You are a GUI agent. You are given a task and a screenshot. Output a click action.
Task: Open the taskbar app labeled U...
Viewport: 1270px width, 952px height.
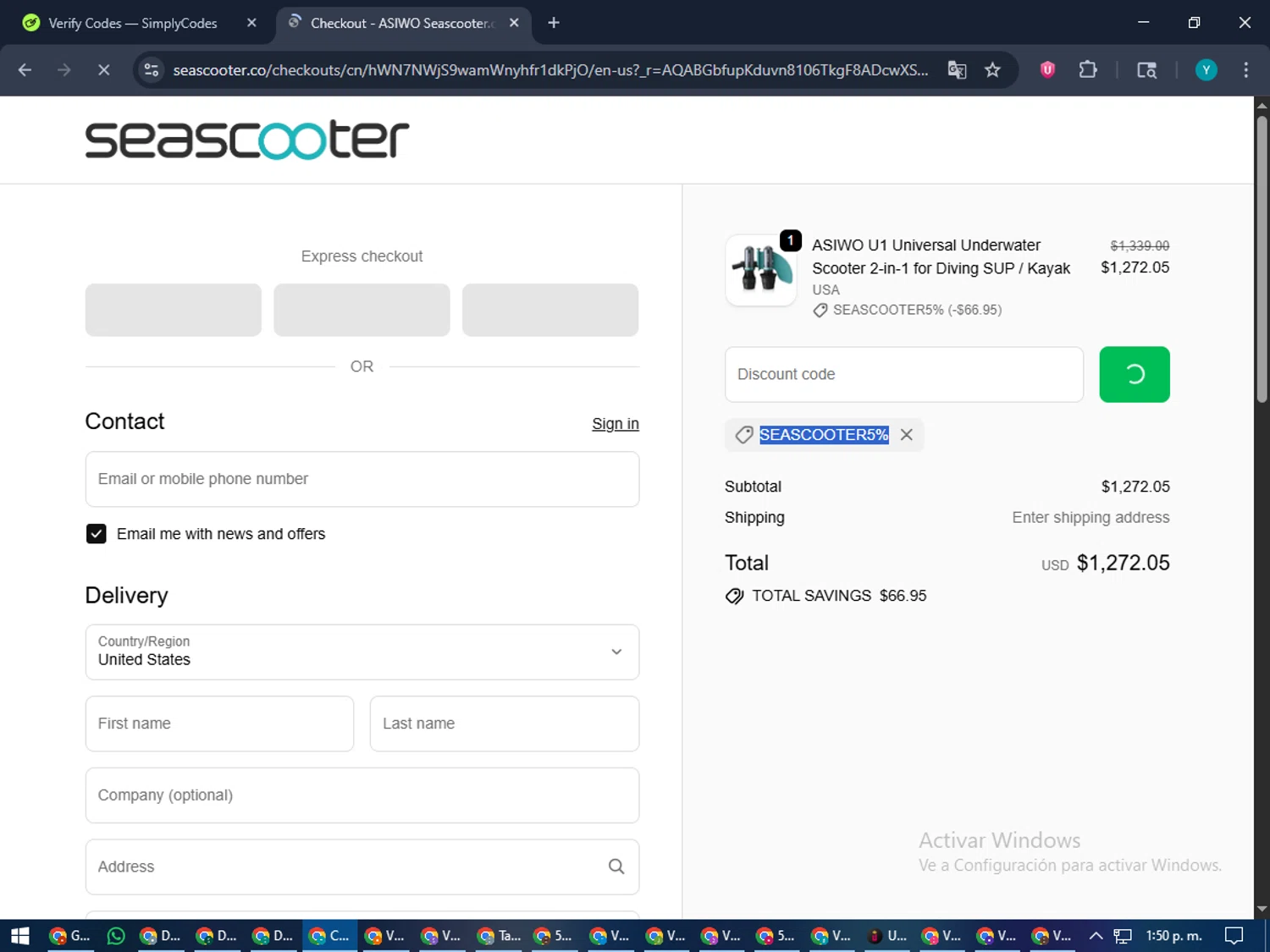tap(887, 935)
